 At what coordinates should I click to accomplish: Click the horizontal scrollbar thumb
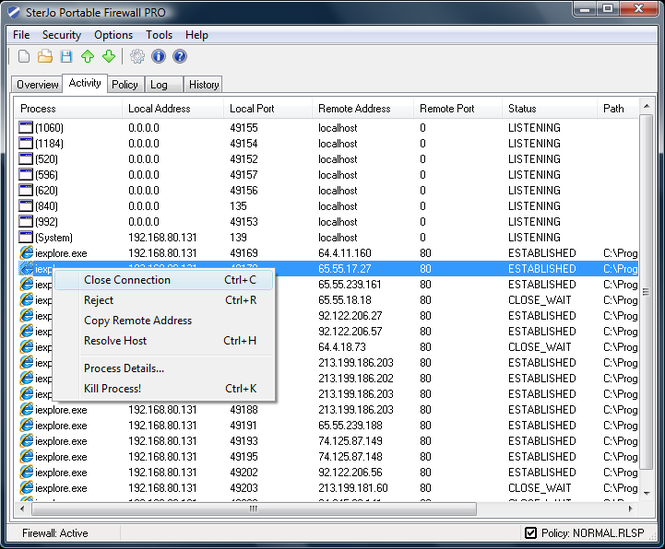coord(254,509)
